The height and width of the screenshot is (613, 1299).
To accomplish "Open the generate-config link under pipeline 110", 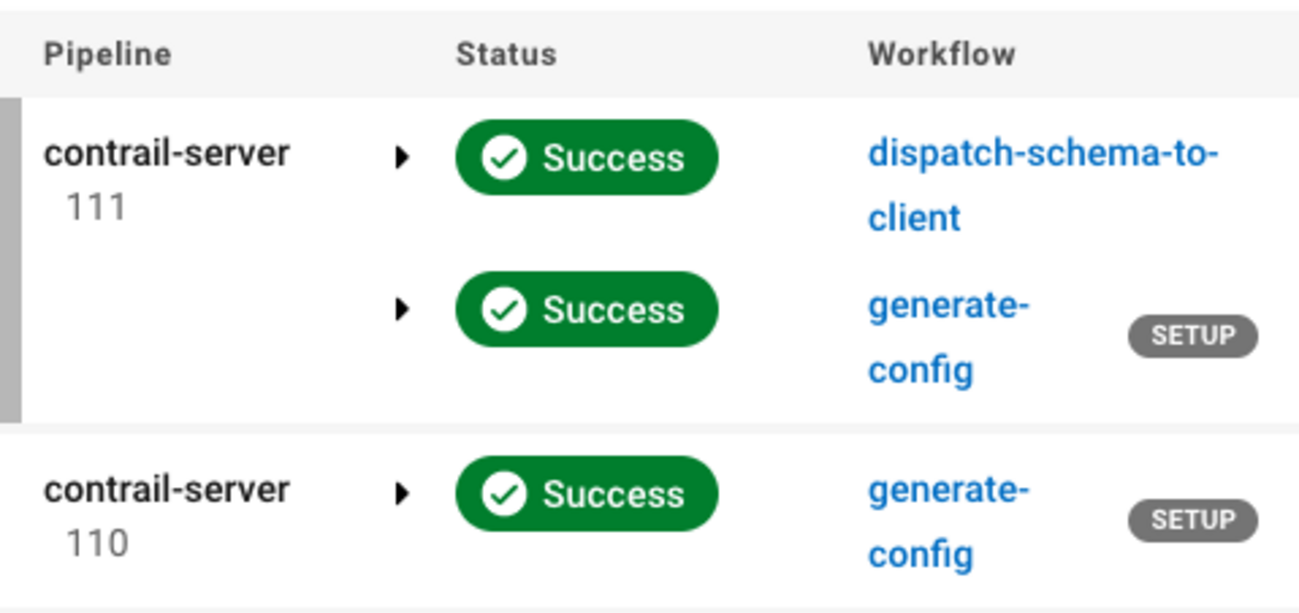I will click(x=947, y=491).
